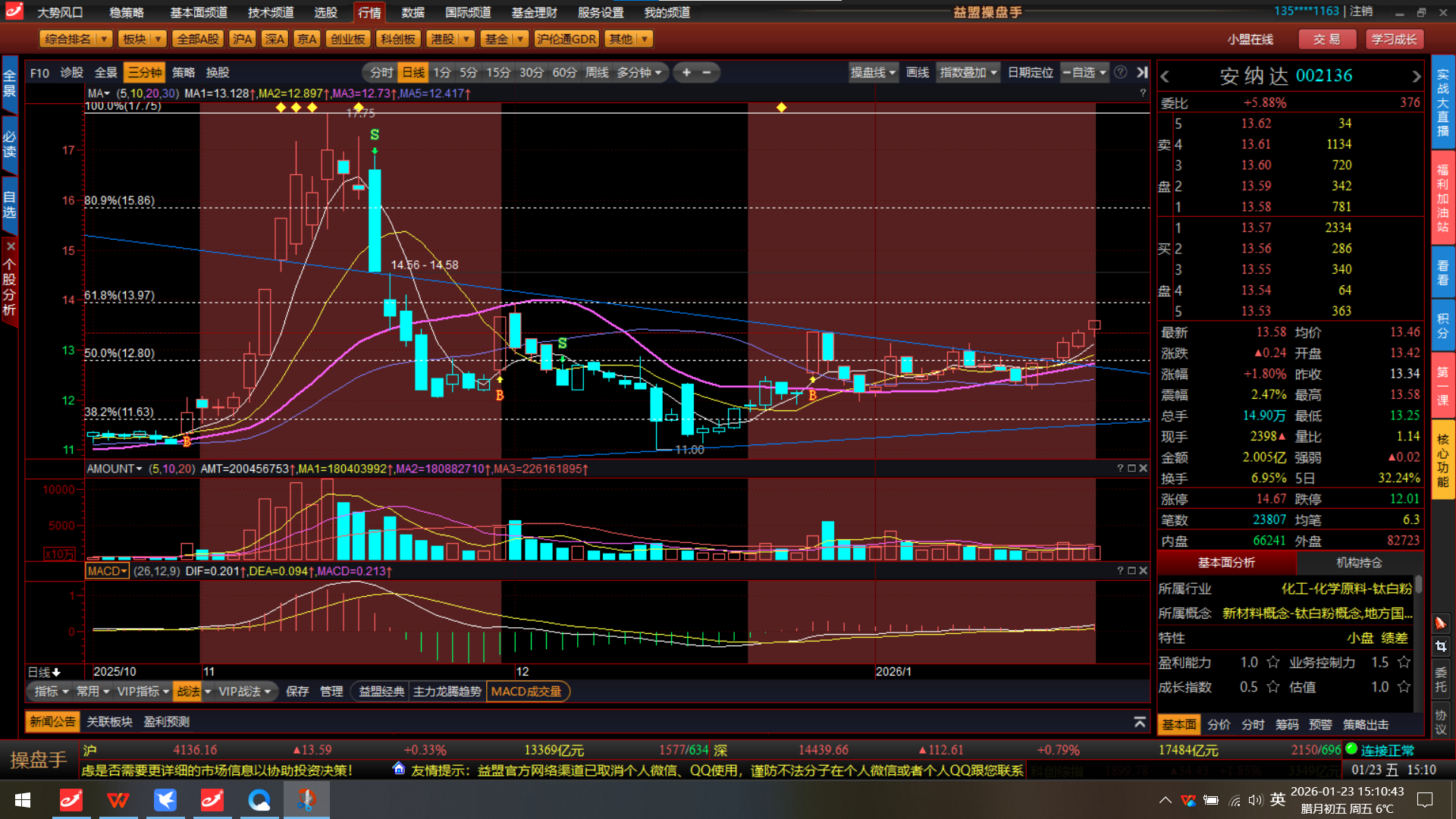Go to next stock arrow
The height and width of the screenshot is (819, 1456).
[1415, 77]
